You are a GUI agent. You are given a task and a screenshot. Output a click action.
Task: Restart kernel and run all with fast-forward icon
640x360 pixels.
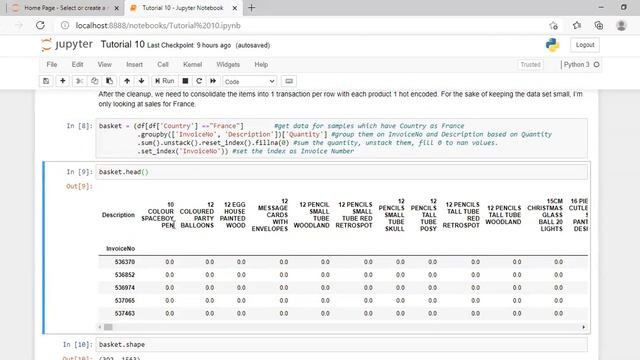click(x=213, y=81)
